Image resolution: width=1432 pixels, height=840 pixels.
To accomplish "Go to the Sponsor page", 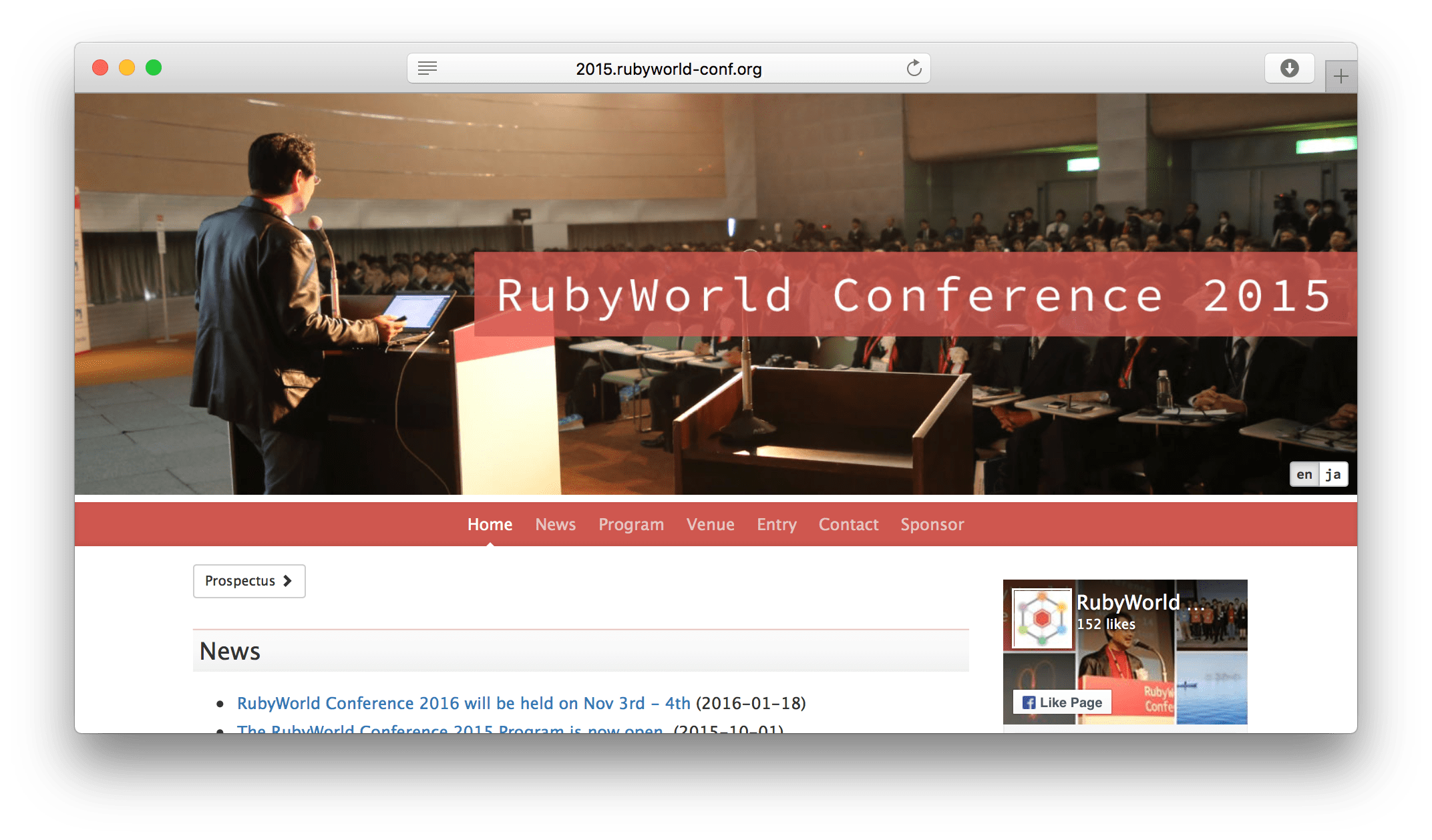I will click(x=932, y=524).
